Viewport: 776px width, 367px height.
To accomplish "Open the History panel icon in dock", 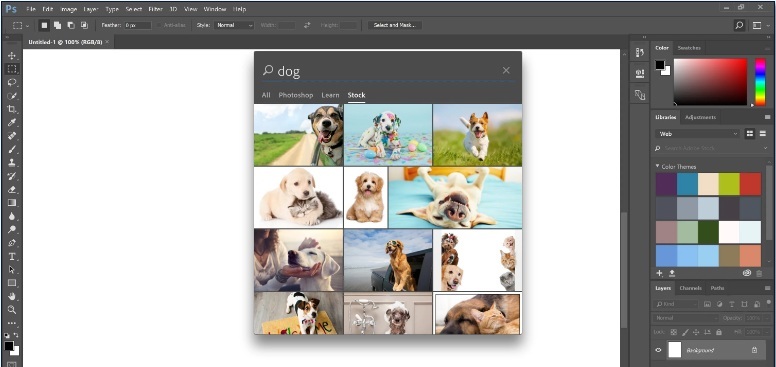I will 639,52.
